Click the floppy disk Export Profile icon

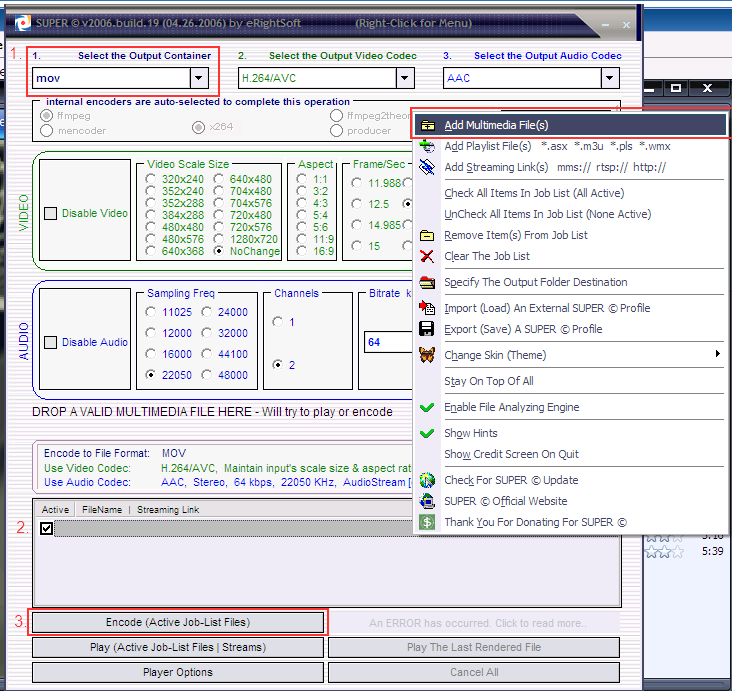[x=427, y=329]
